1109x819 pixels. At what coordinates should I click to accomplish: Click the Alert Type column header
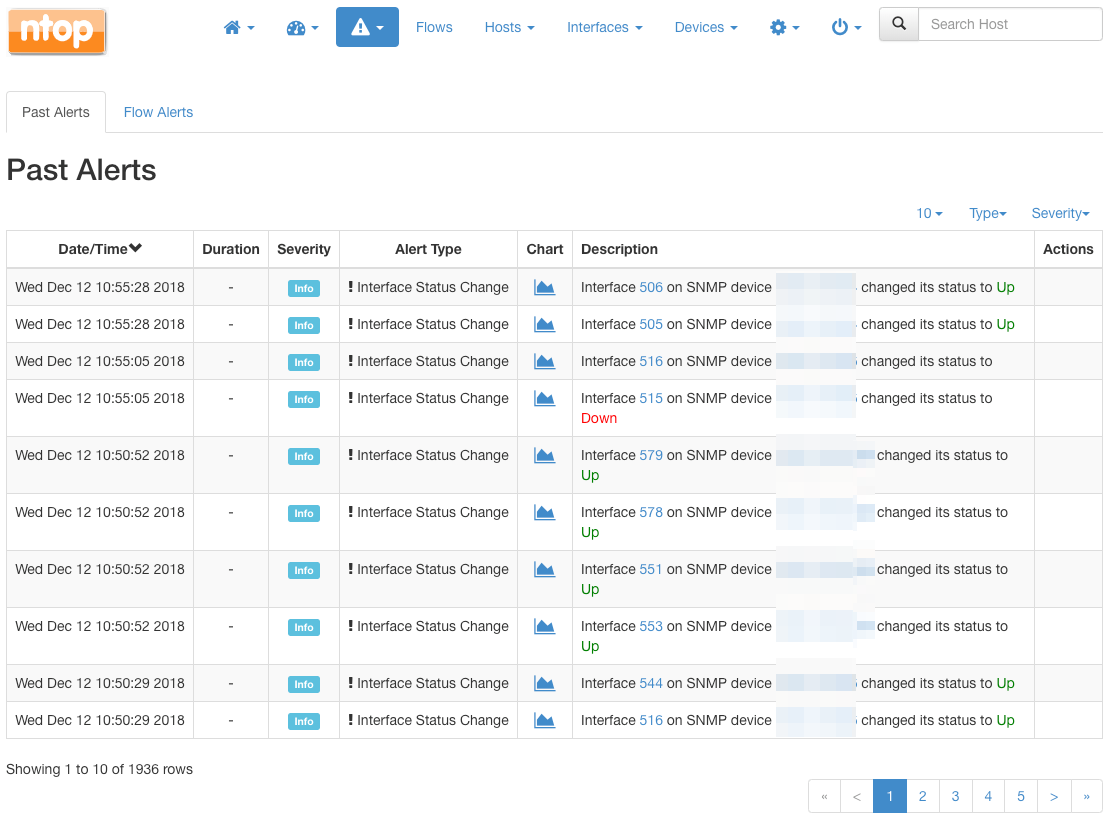pyautogui.click(x=428, y=249)
